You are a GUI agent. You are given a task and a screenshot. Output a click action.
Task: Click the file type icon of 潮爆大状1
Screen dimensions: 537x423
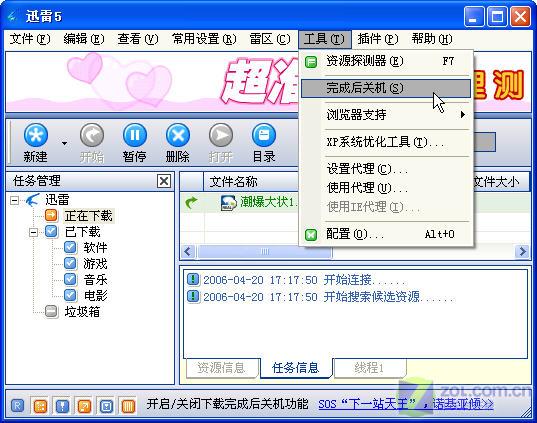pyautogui.click(x=228, y=203)
